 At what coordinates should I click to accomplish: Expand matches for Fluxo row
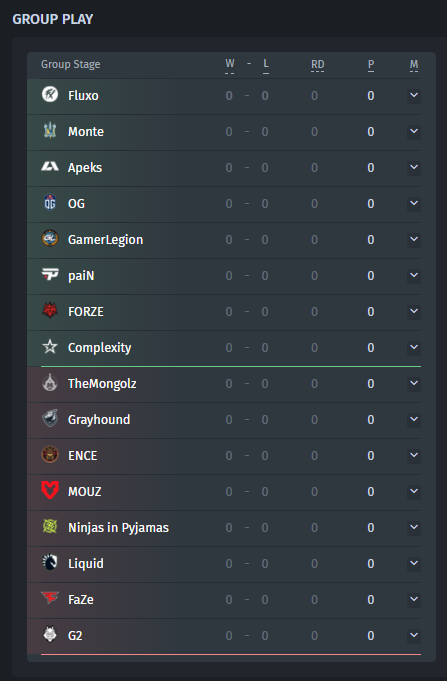pos(414,95)
